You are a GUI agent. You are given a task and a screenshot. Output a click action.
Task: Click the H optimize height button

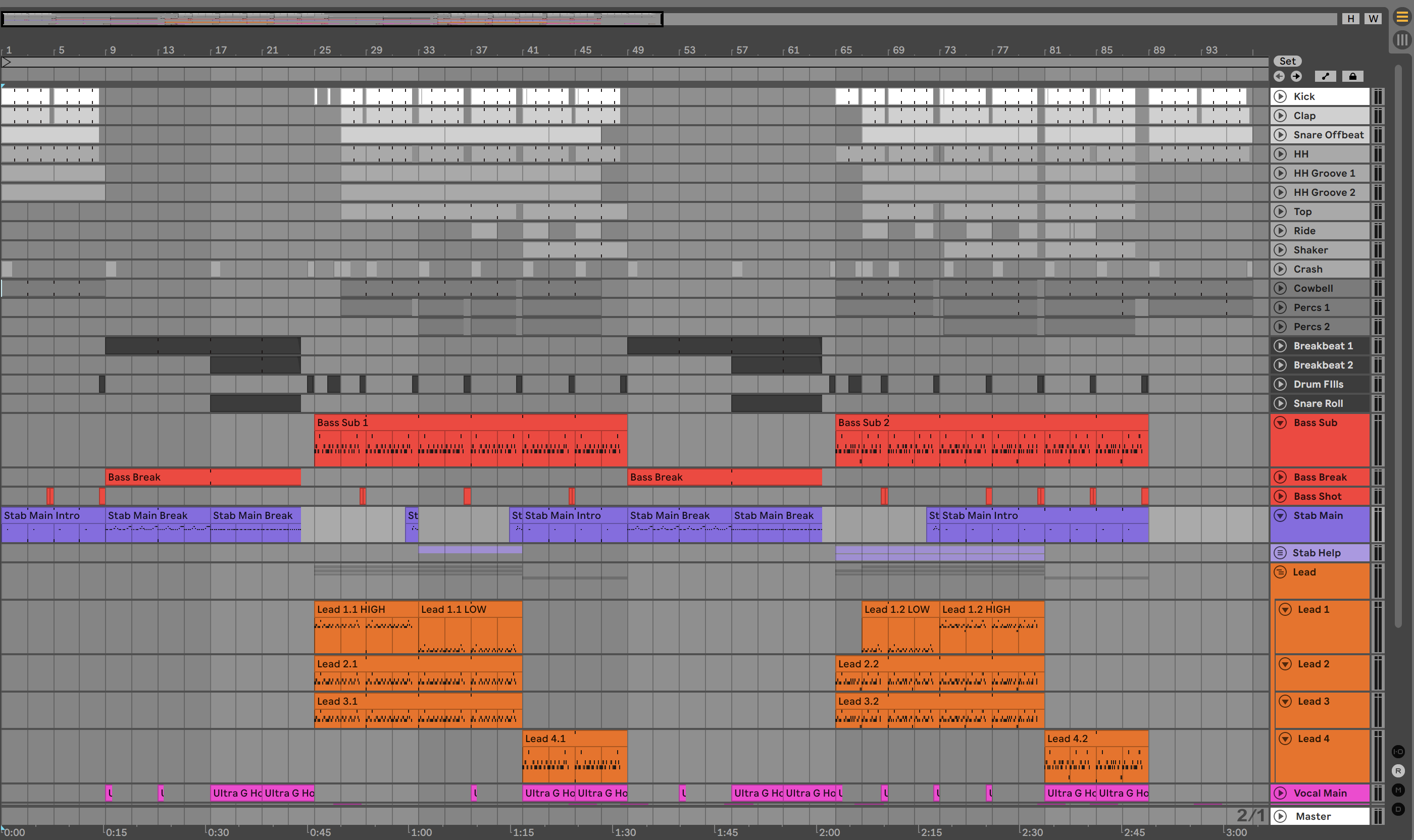[1350, 18]
